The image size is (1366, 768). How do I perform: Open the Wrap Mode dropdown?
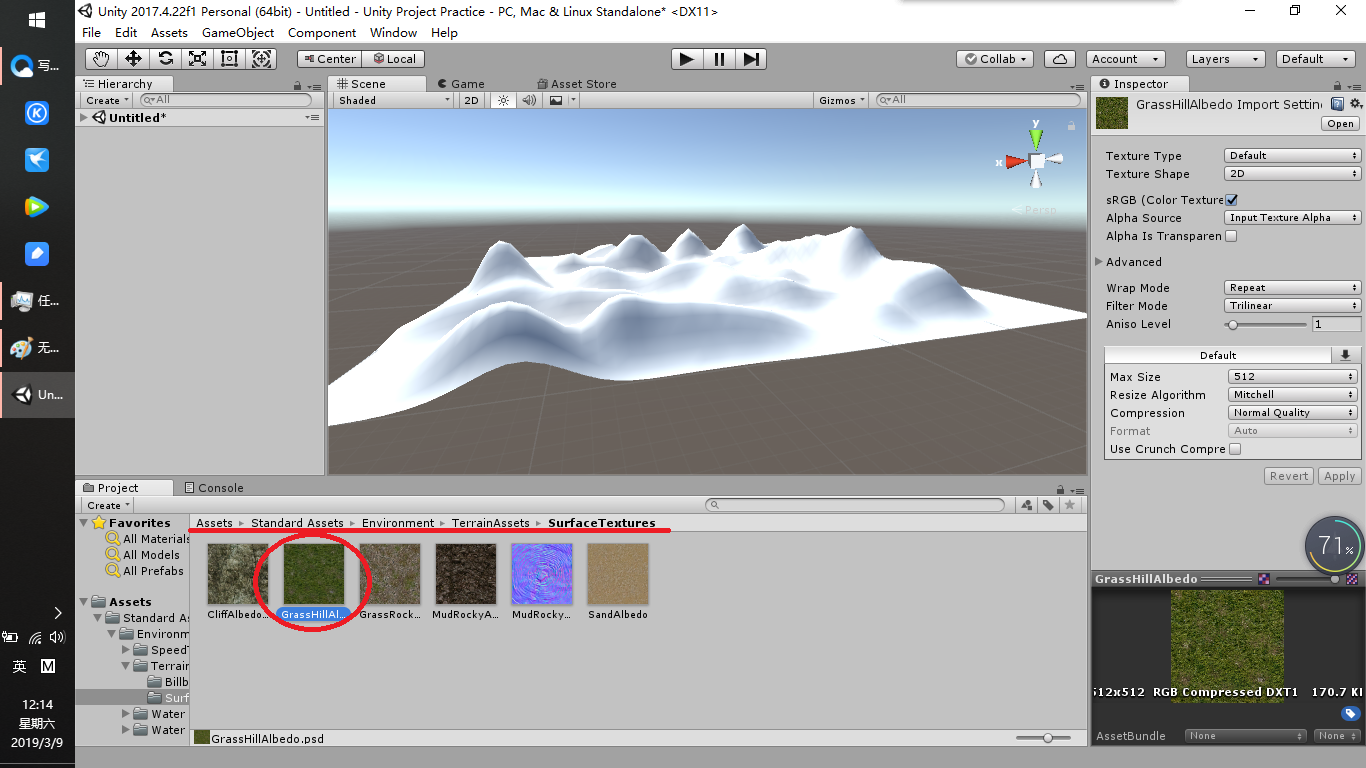(1292, 287)
